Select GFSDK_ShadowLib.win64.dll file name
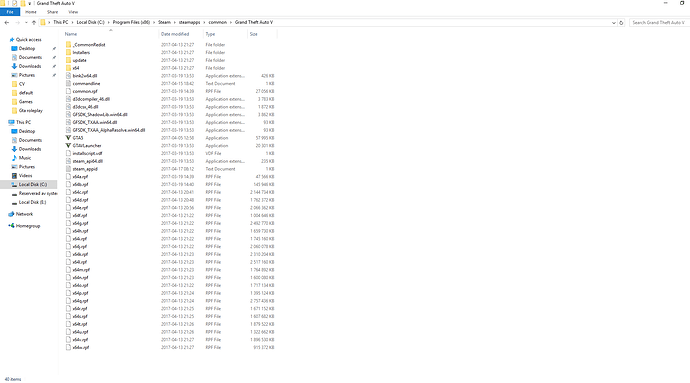This screenshot has width=690, height=383. 100,114
